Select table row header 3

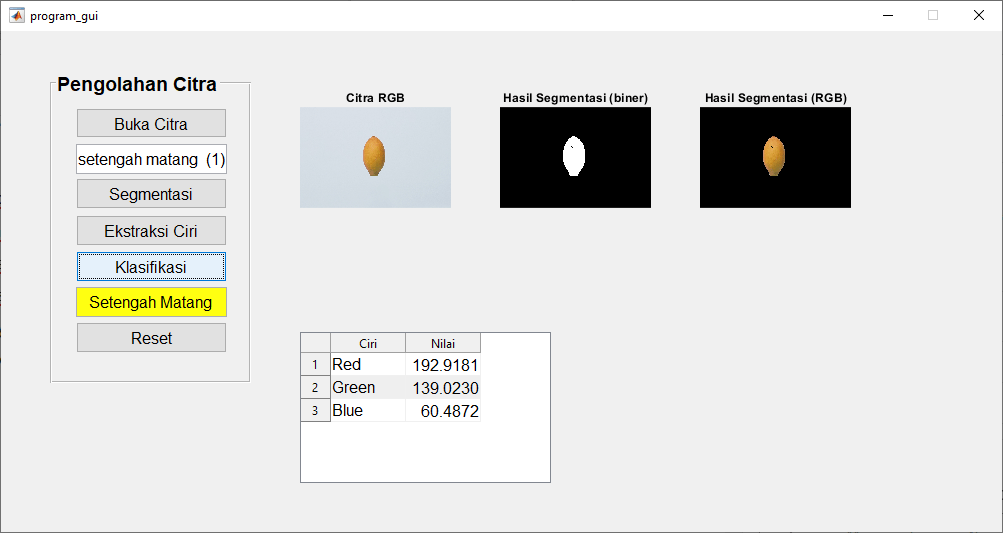click(x=315, y=411)
